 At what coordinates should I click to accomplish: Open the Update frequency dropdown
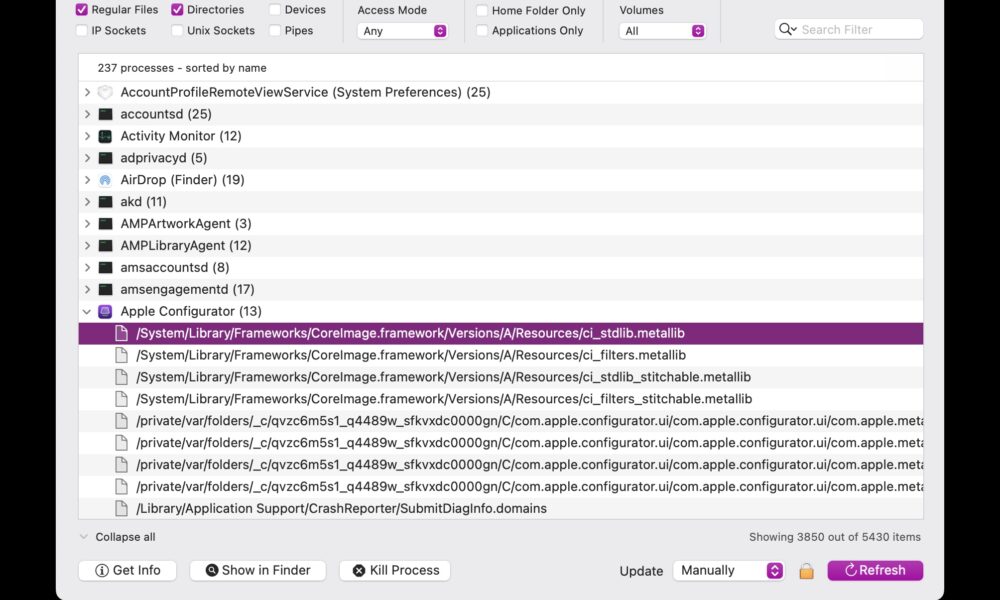coord(728,571)
